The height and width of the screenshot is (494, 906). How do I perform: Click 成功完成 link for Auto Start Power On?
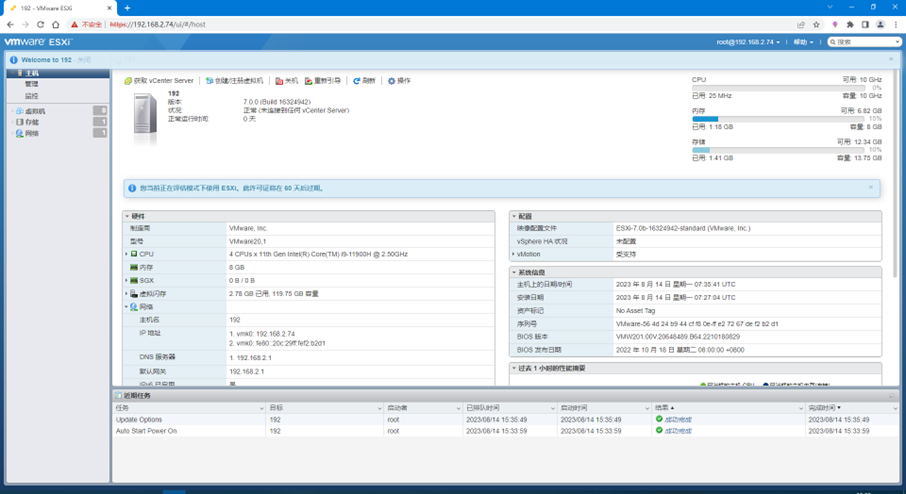pos(678,431)
